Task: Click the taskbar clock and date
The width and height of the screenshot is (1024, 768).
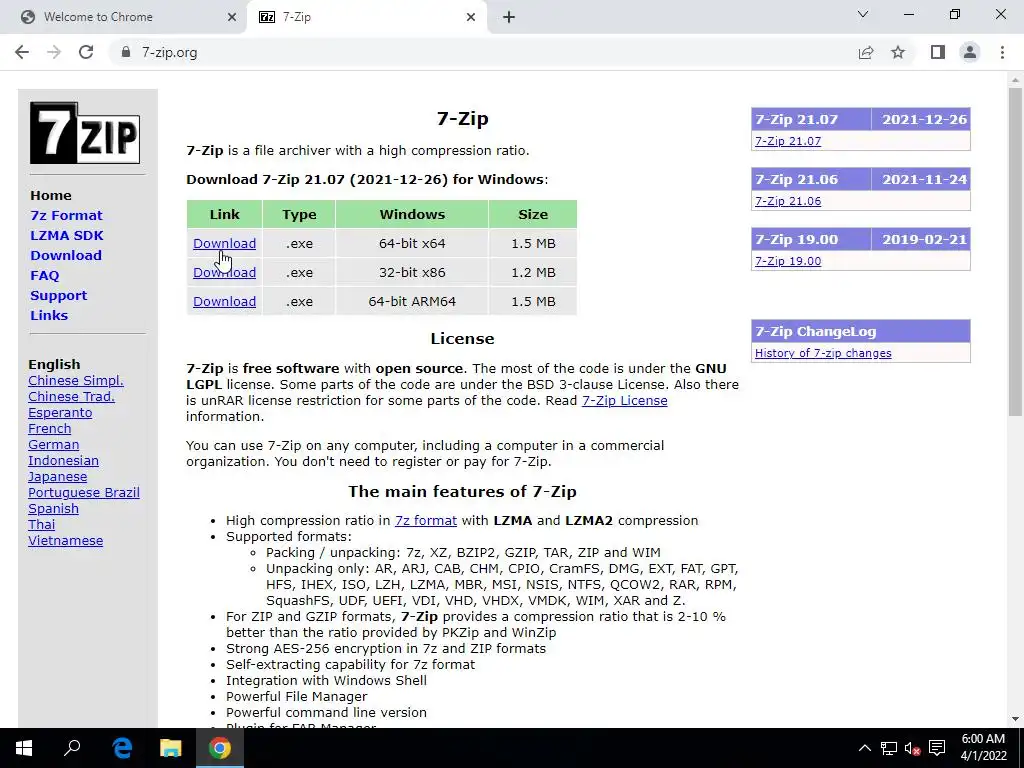Action: pos(984,748)
